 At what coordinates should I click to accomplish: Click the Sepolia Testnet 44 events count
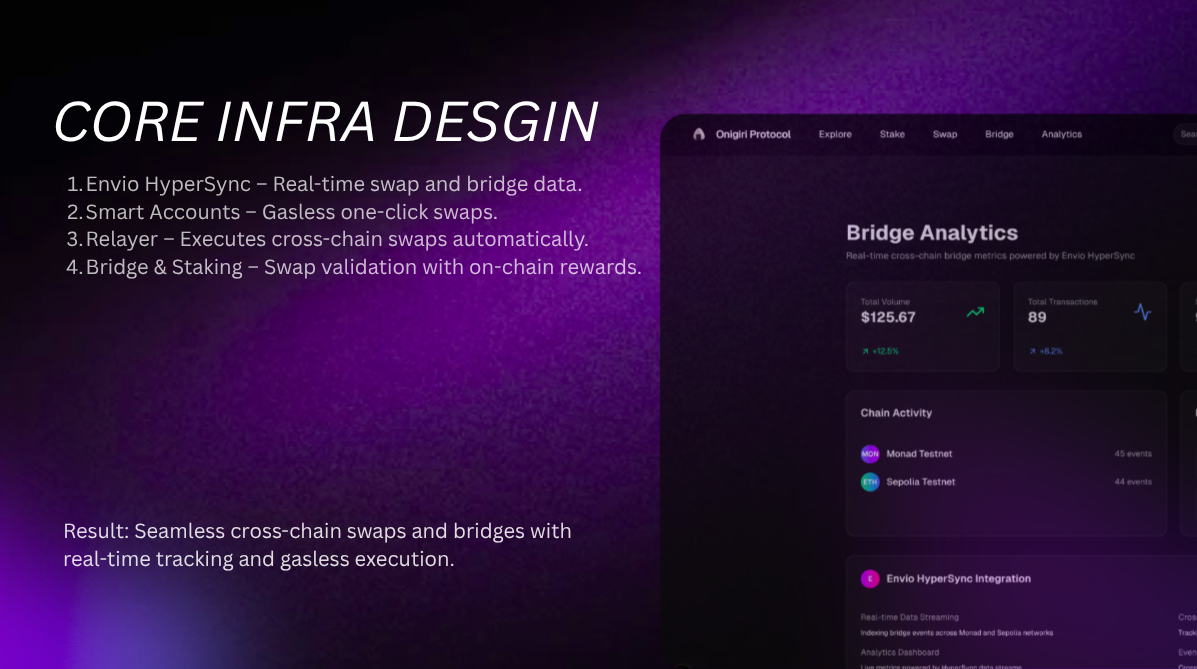(1133, 482)
